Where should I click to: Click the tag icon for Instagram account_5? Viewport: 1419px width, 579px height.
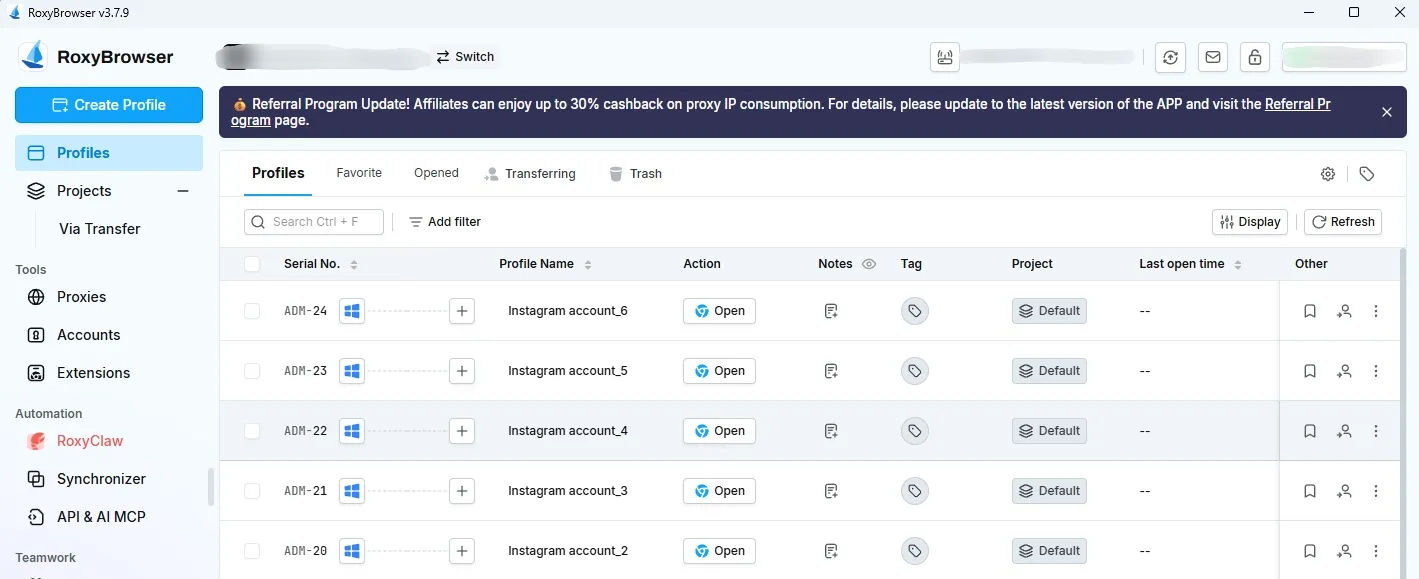(914, 371)
